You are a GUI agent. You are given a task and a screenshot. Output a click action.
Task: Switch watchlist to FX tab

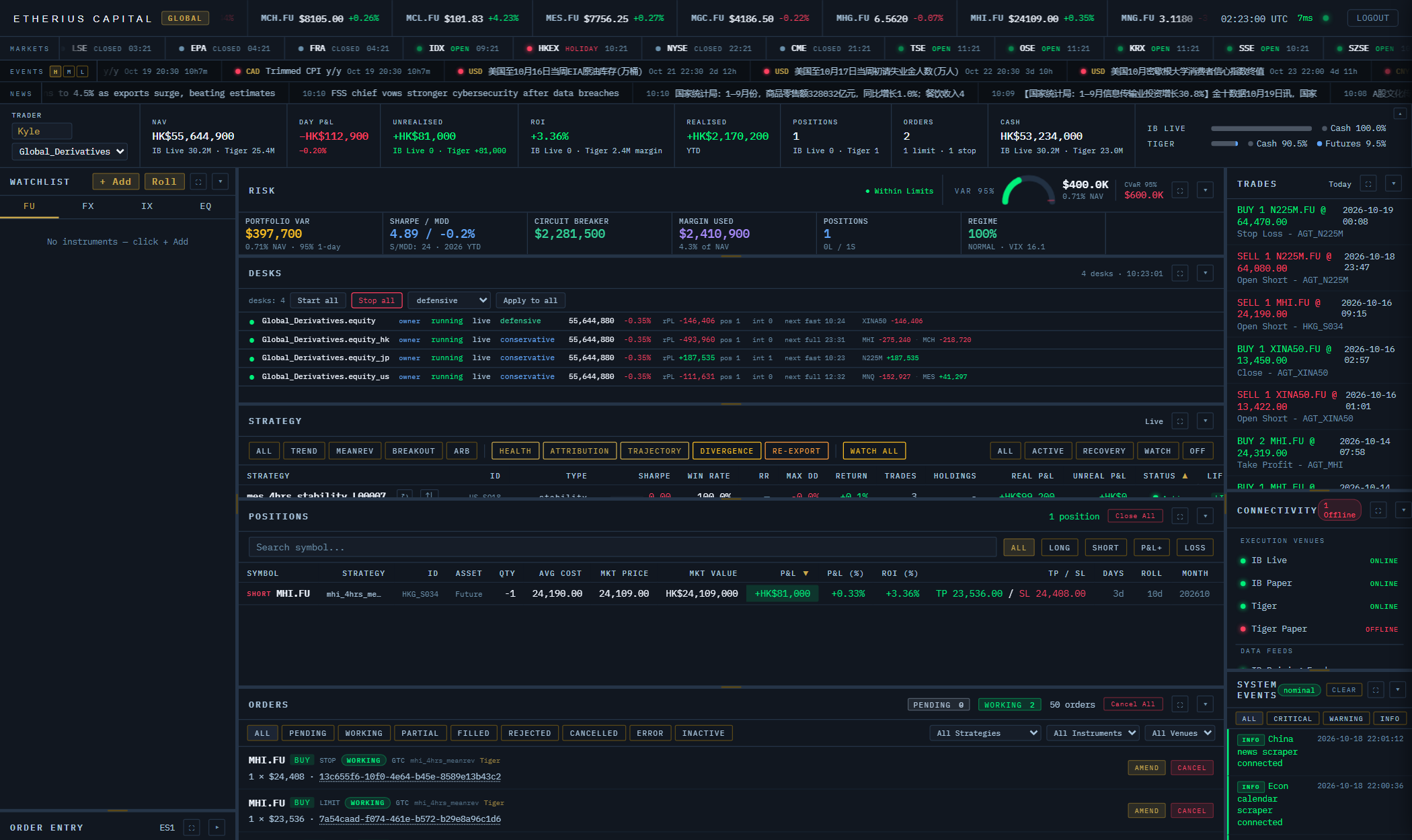88,206
